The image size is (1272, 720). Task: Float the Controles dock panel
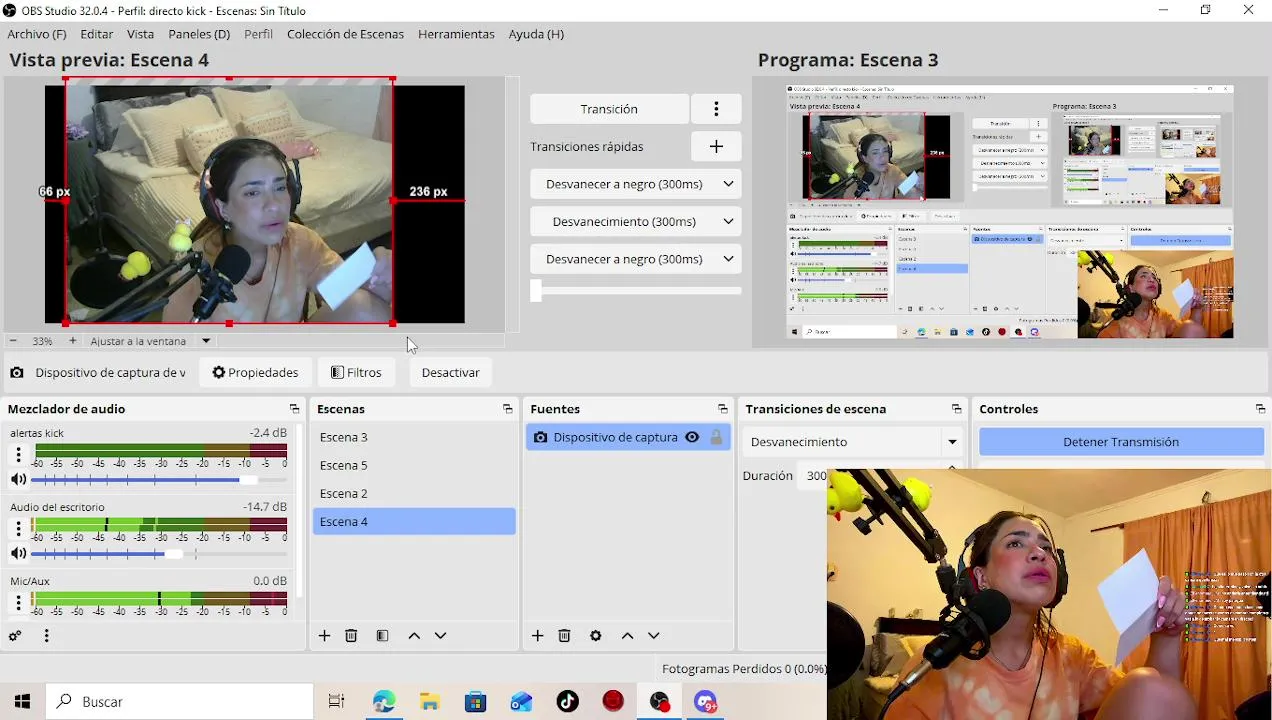tap(1260, 409)
